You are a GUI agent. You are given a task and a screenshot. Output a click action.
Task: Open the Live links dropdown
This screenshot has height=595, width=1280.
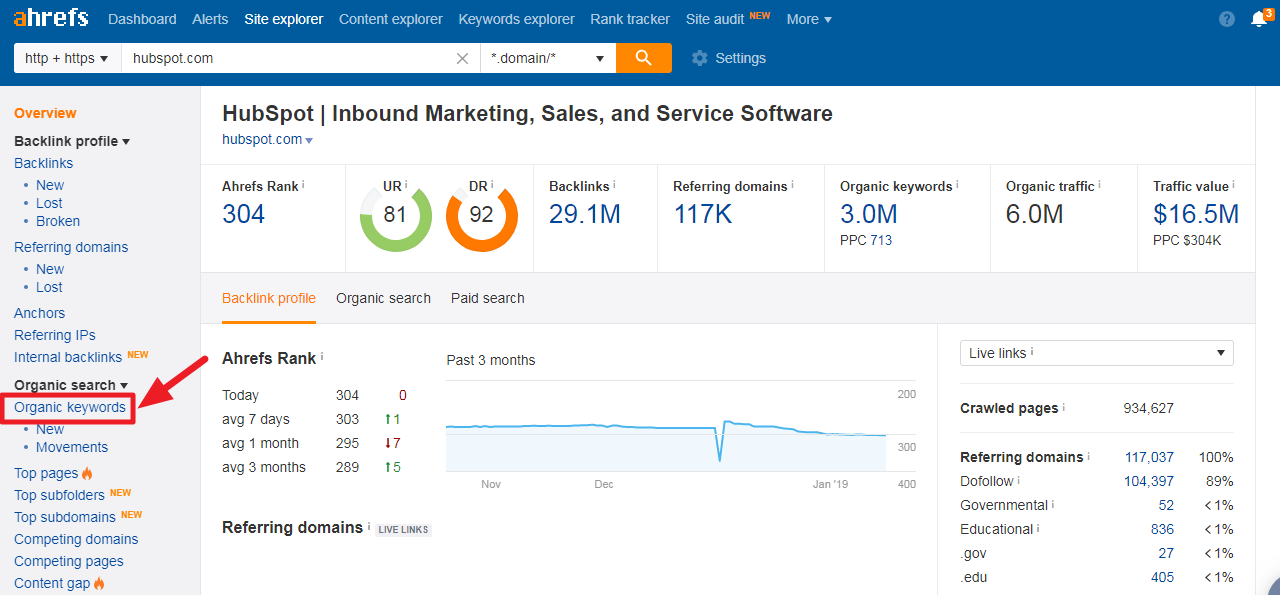click(x=1097, y=353)
